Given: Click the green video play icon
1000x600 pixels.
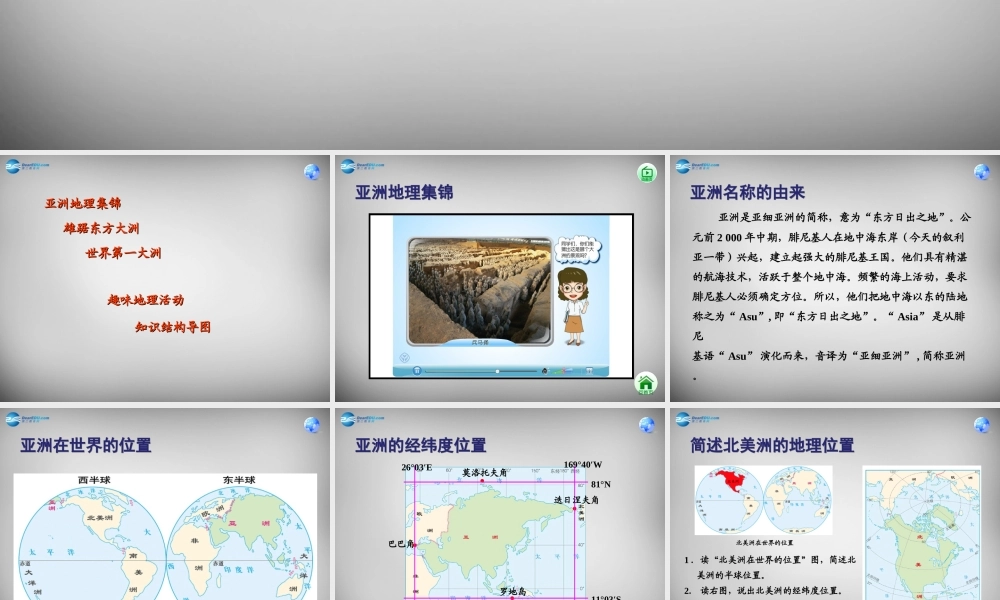Looking at the screenshot, I should [647, 173].
